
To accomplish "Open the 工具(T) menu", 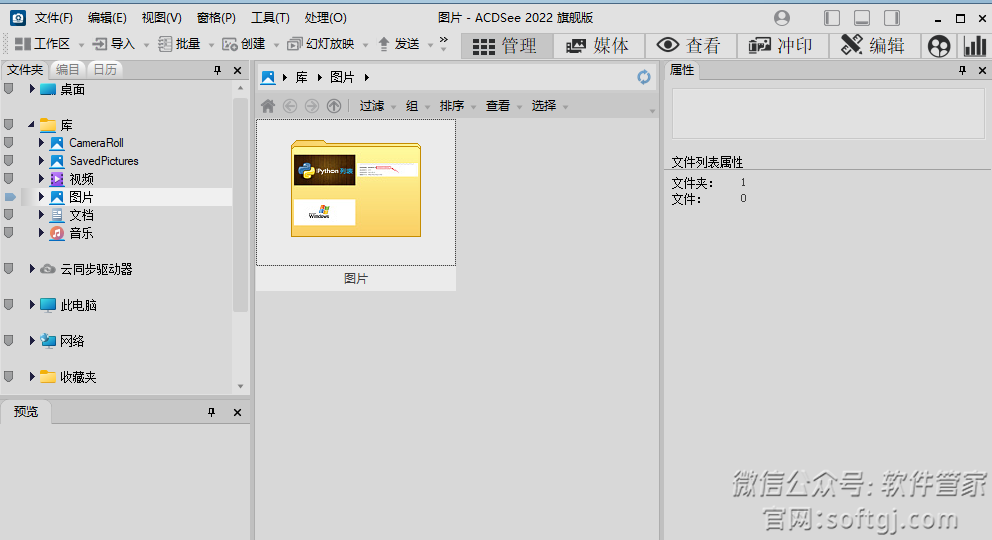I will point(270,18).
